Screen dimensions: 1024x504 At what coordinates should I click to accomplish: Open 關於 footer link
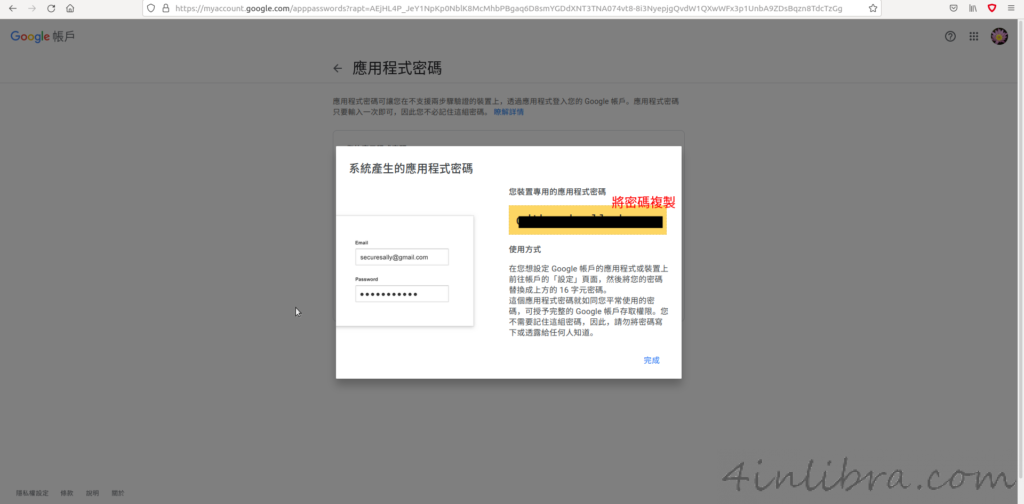tap(118, 494)
